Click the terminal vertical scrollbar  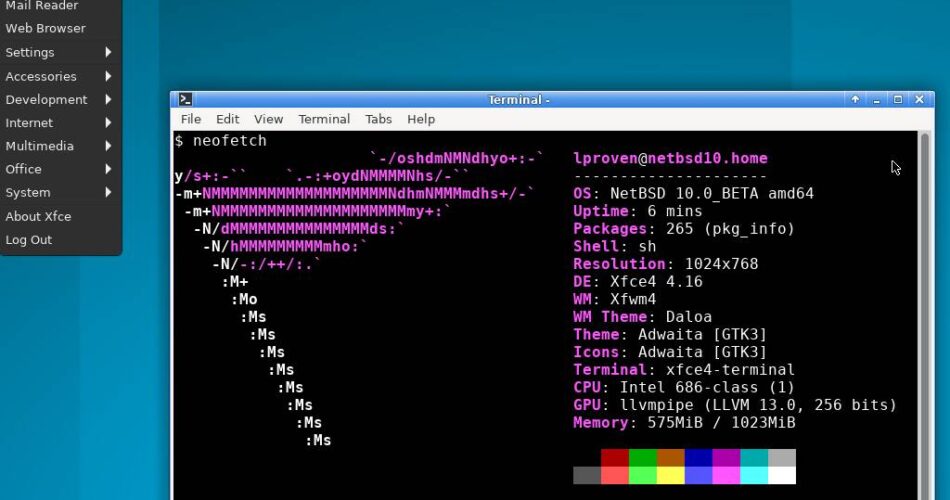[925, 315]
